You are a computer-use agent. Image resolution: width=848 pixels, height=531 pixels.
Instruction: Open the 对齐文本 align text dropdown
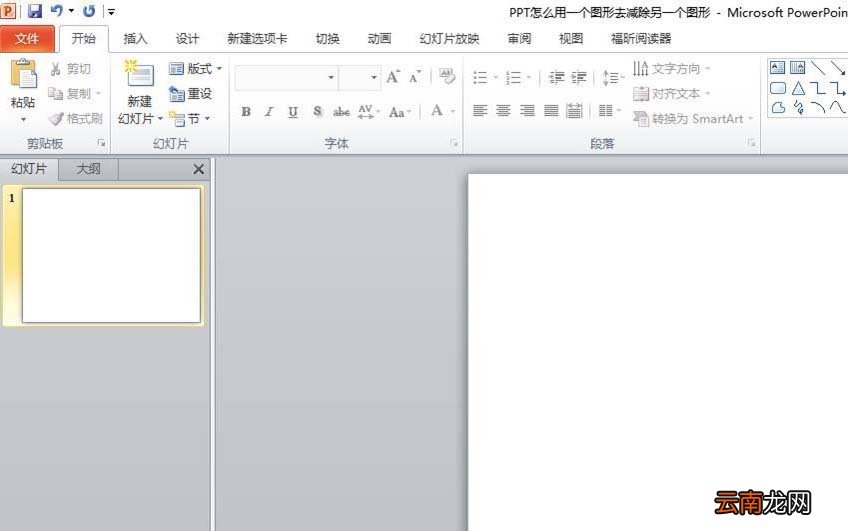point(671,94)
